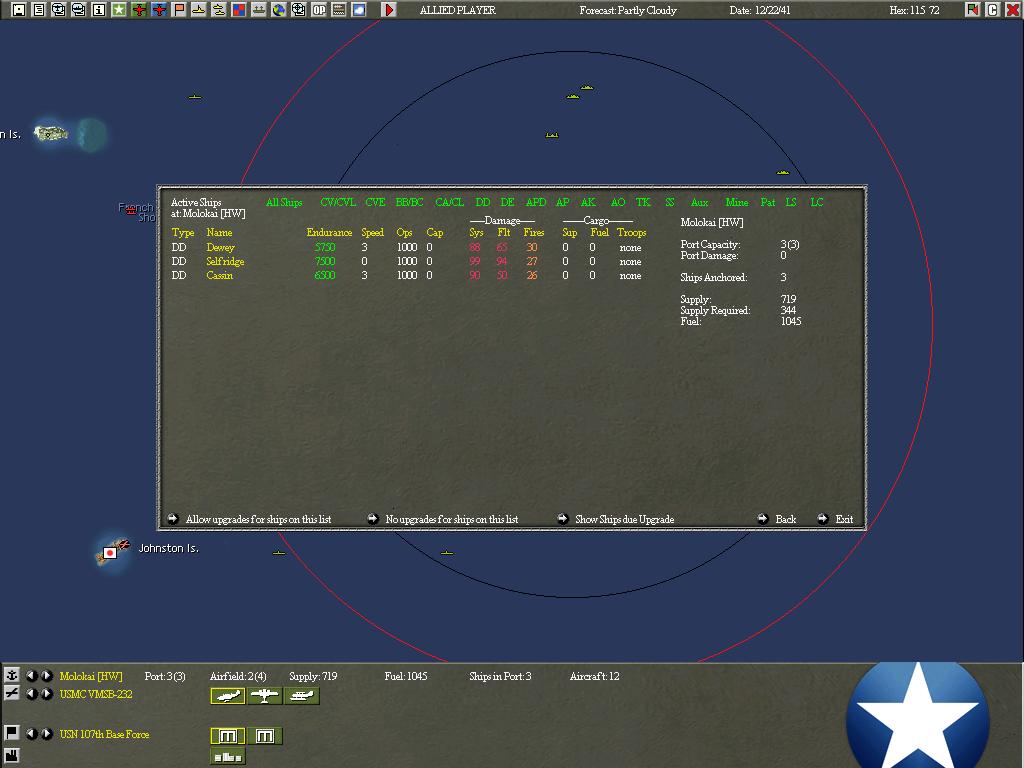Filter the list by APD
The image size is (1024, 768).
click(536, 202)
